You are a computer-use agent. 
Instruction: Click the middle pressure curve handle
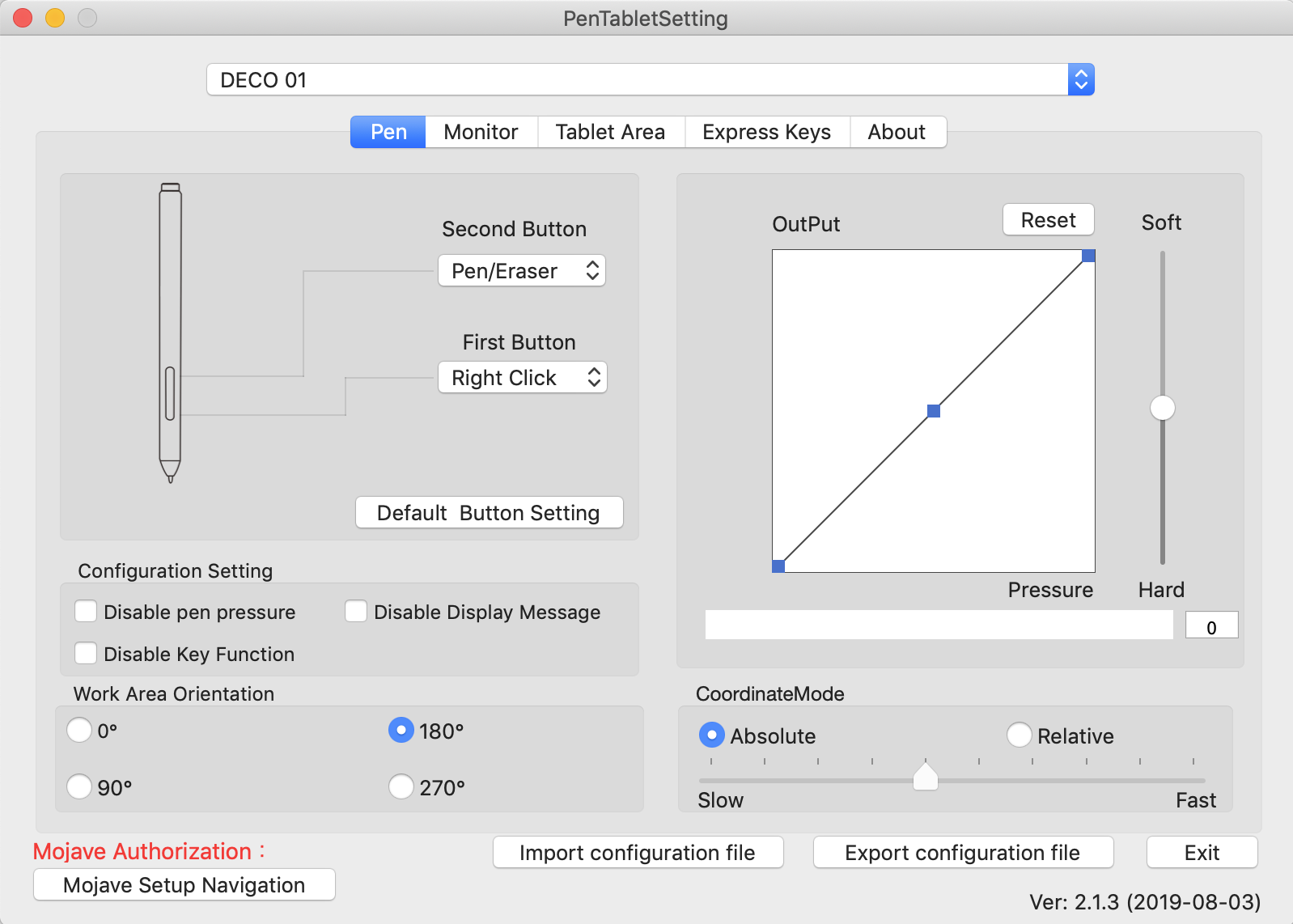tap(934, 411)
